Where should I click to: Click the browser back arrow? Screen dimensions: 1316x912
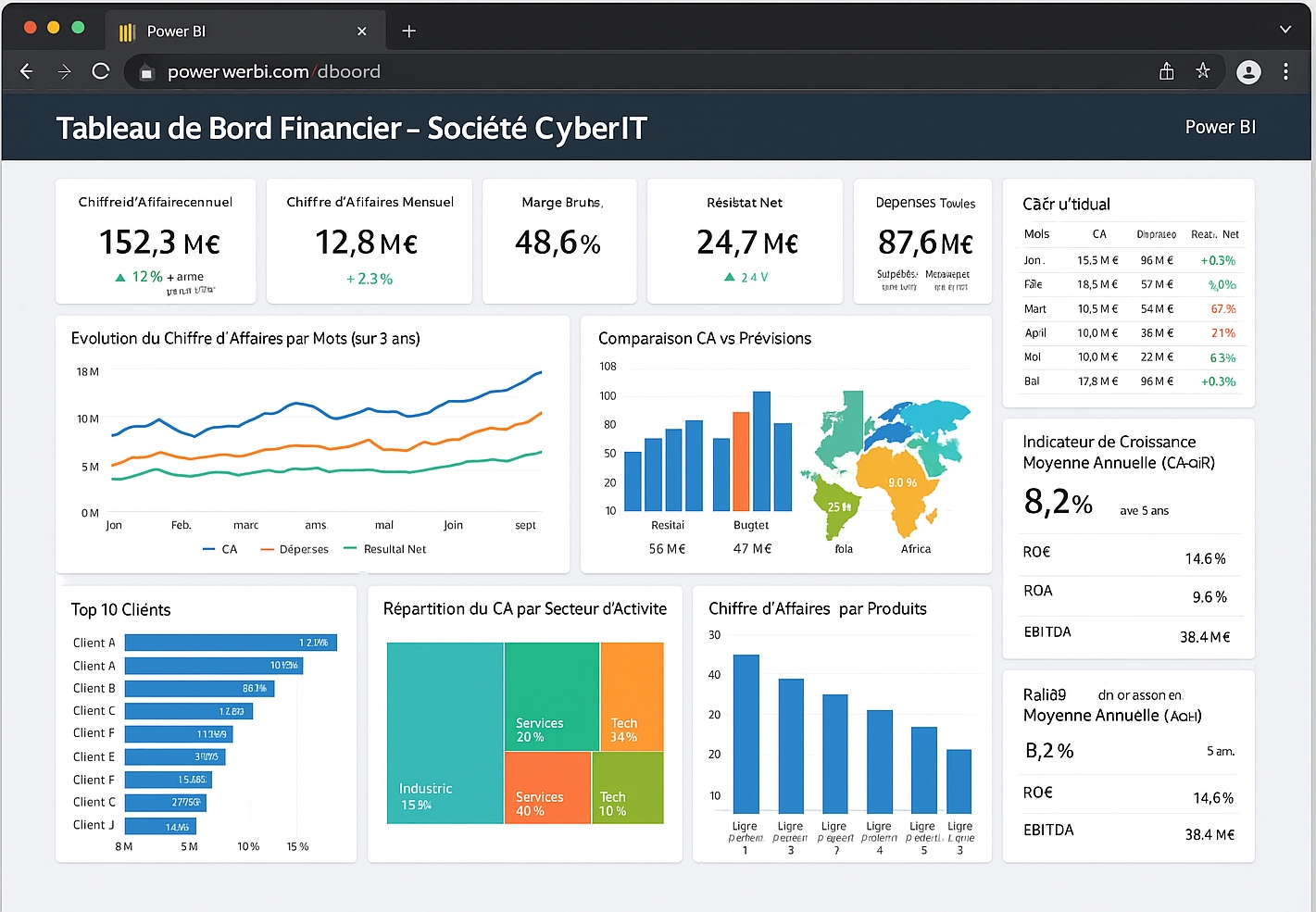[26, 71]
